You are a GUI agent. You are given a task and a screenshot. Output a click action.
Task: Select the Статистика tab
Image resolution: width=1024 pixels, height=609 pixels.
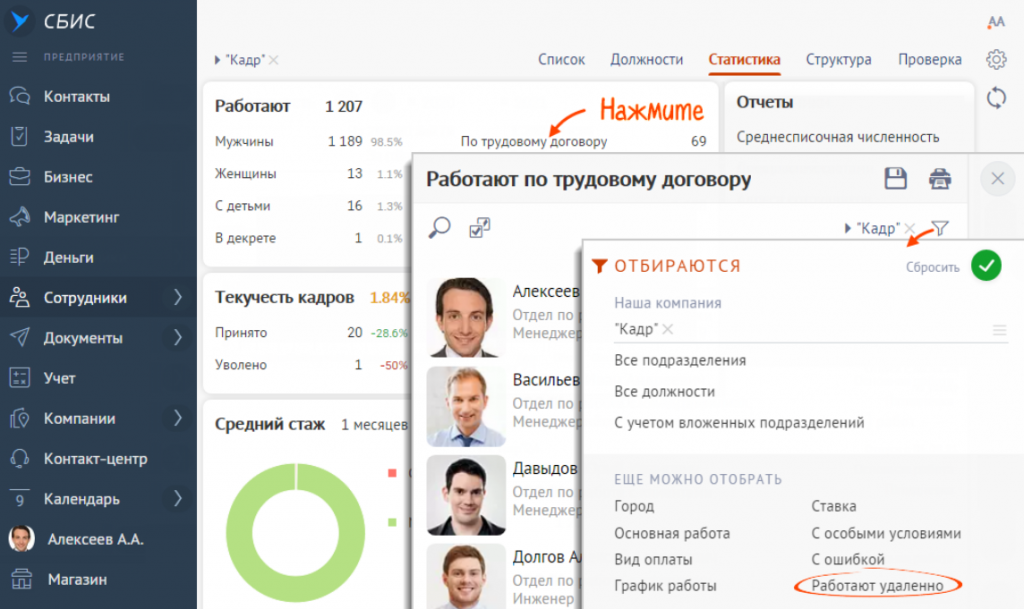coord(744,59)
